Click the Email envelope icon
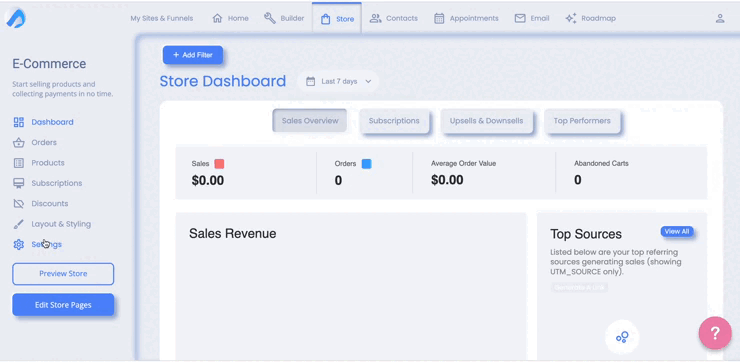740x362 pixels. coord(520,18)
